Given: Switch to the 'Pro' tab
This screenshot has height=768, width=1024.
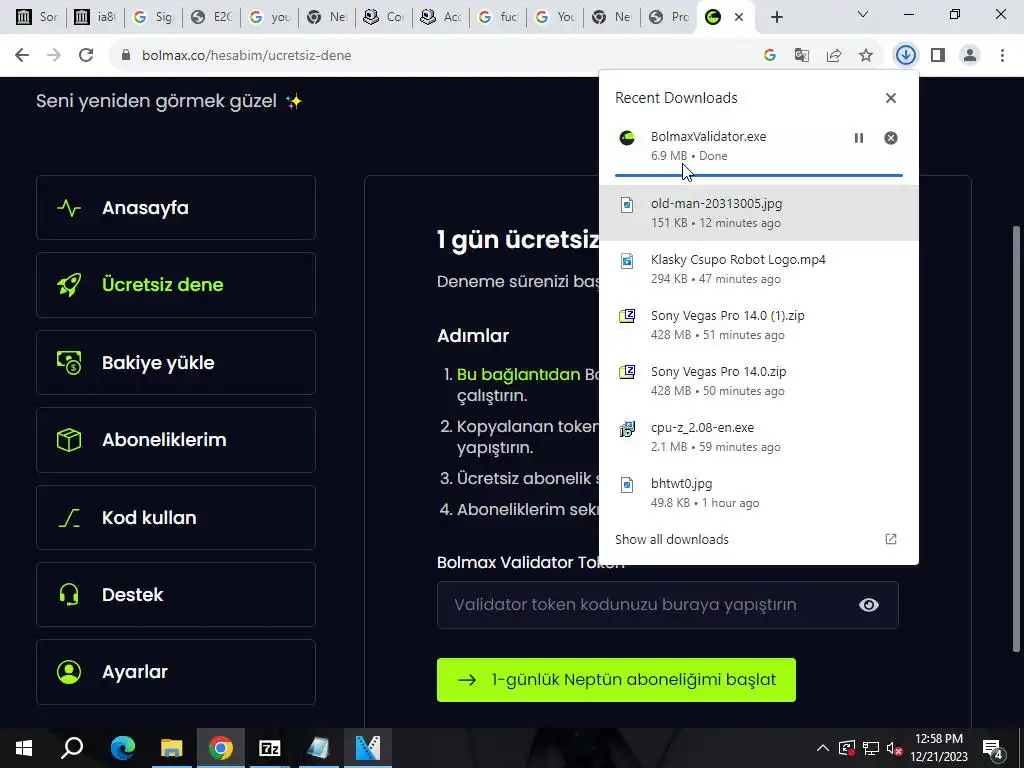Looking at the screenshot, I should click(669, 17).
